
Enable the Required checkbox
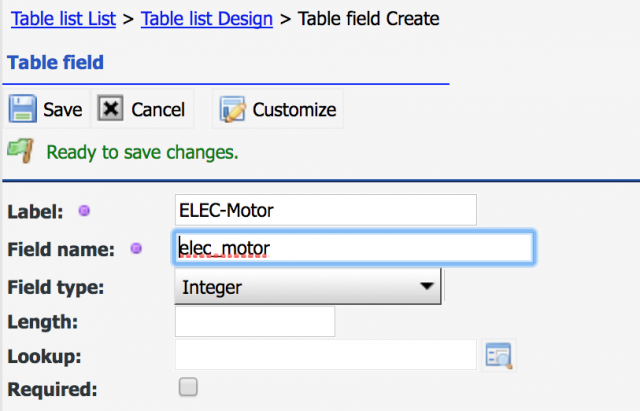click(188, 387)
